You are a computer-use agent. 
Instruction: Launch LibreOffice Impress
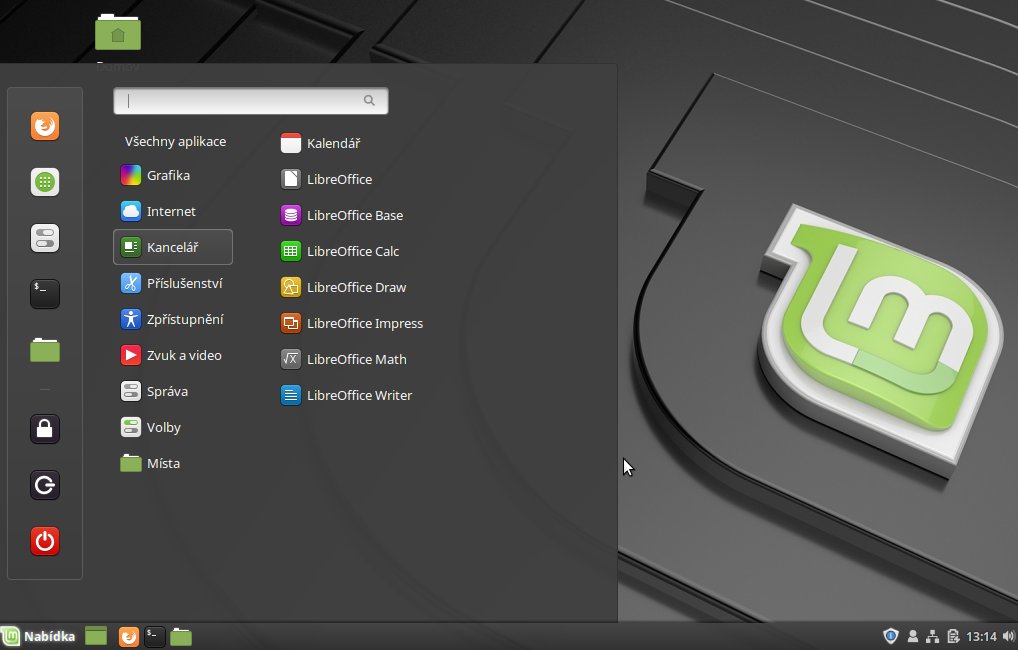coord(352,323)
